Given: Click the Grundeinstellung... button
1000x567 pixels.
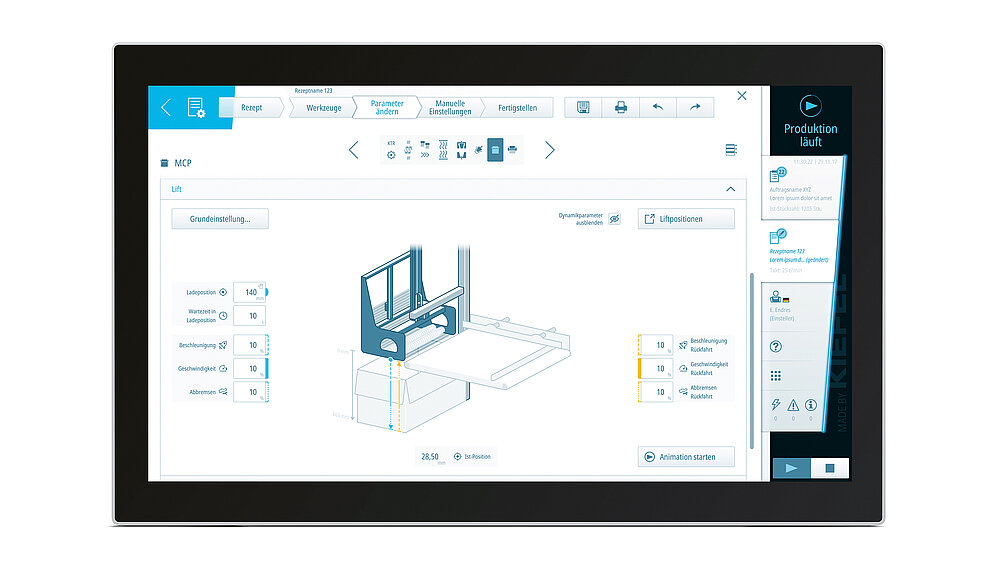Looking at the screenshot, I should point(220,219).
